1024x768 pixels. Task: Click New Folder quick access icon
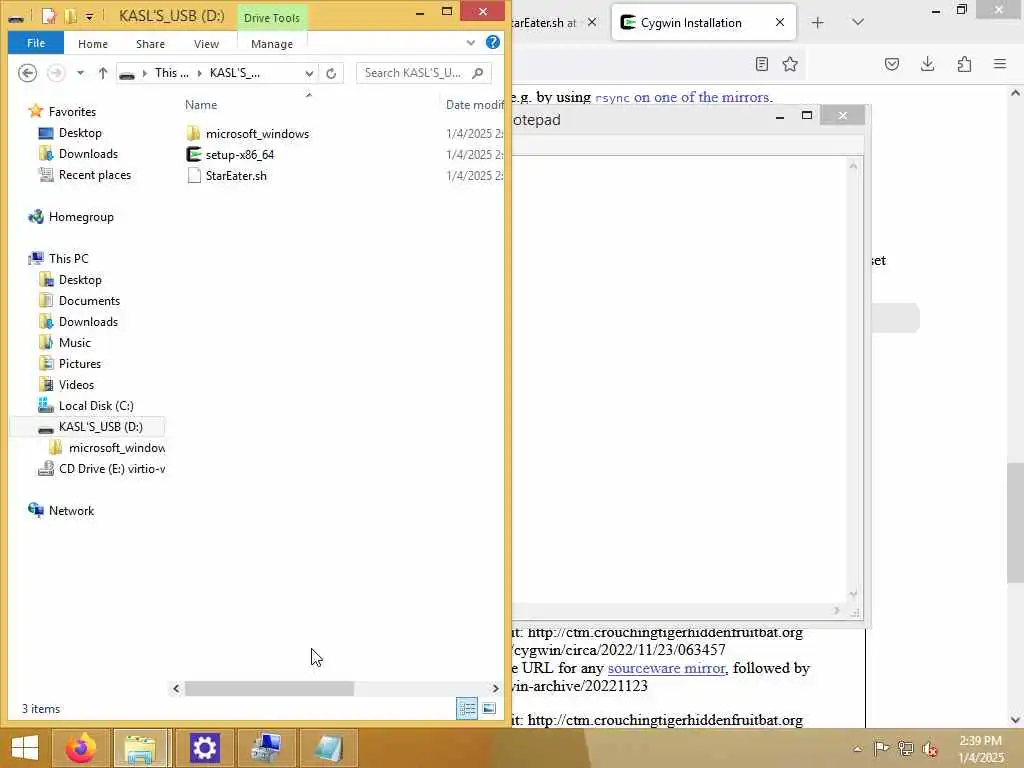70,16
